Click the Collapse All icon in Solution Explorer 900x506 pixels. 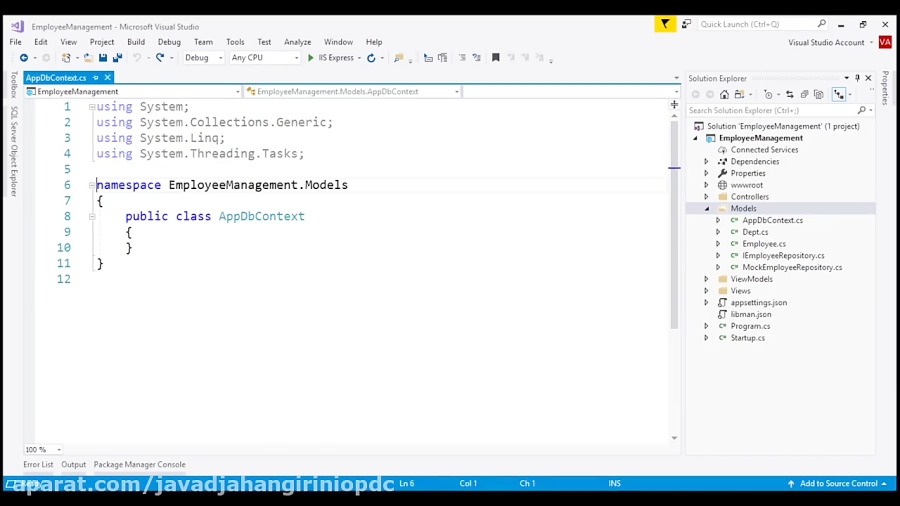point(804,95)
